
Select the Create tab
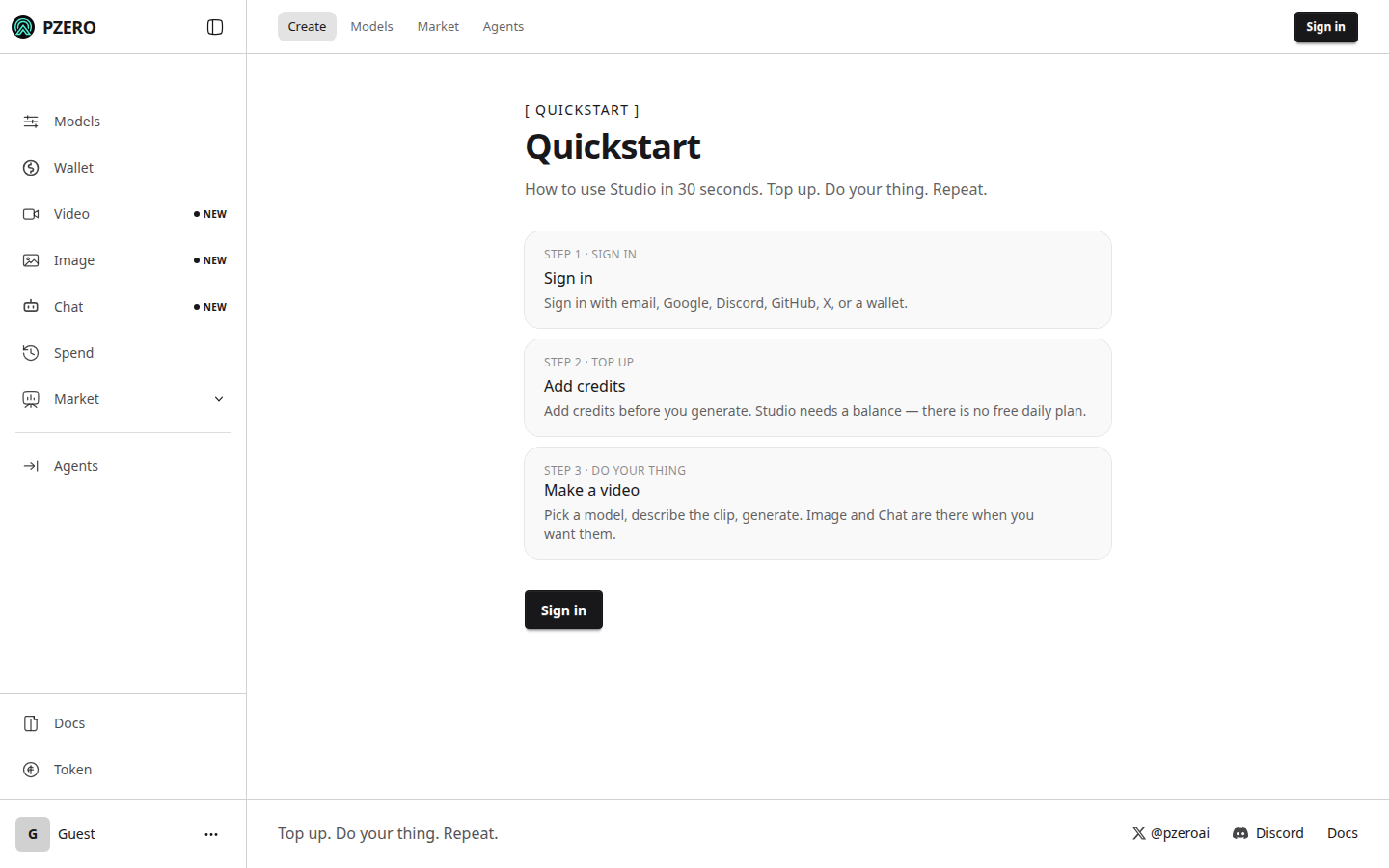pos(307,27)
